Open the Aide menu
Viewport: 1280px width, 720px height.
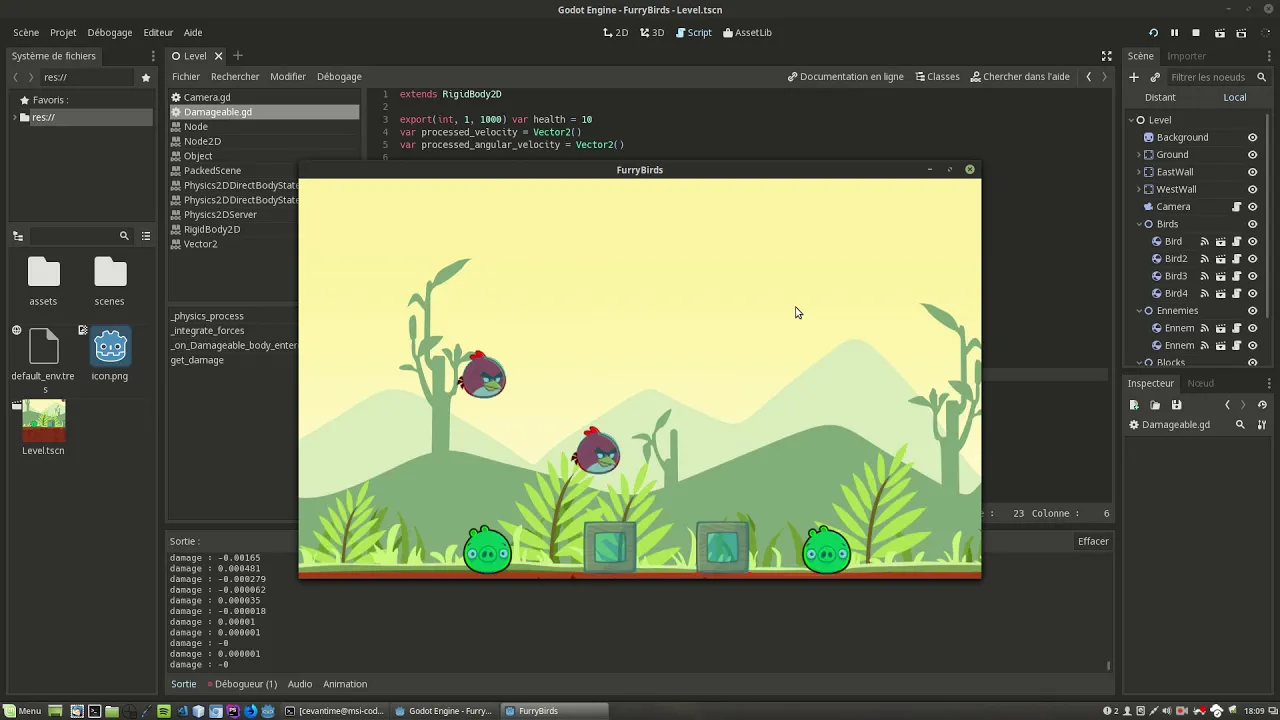pos(193,33)
